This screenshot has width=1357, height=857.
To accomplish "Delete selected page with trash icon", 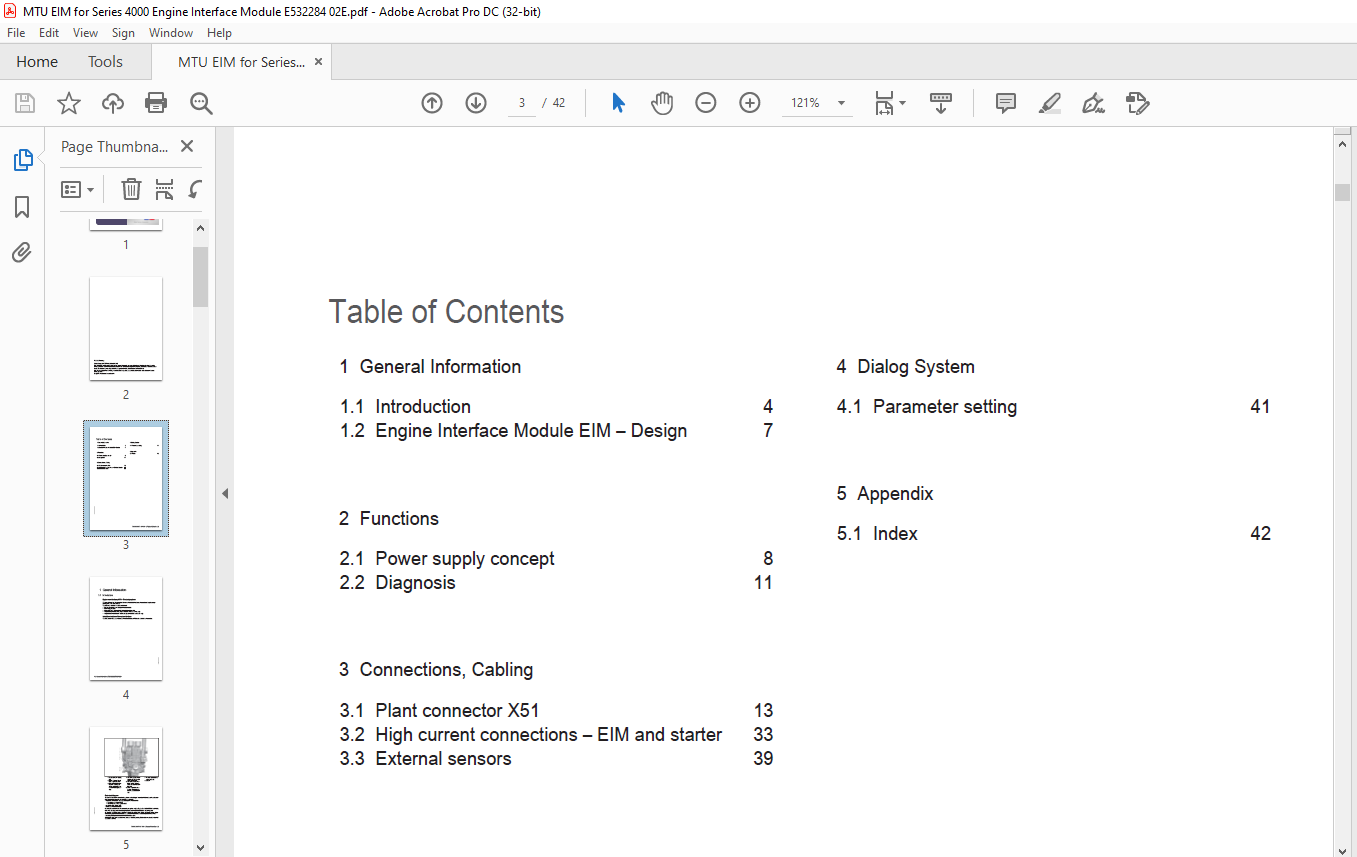I will (x=131, y=189).
